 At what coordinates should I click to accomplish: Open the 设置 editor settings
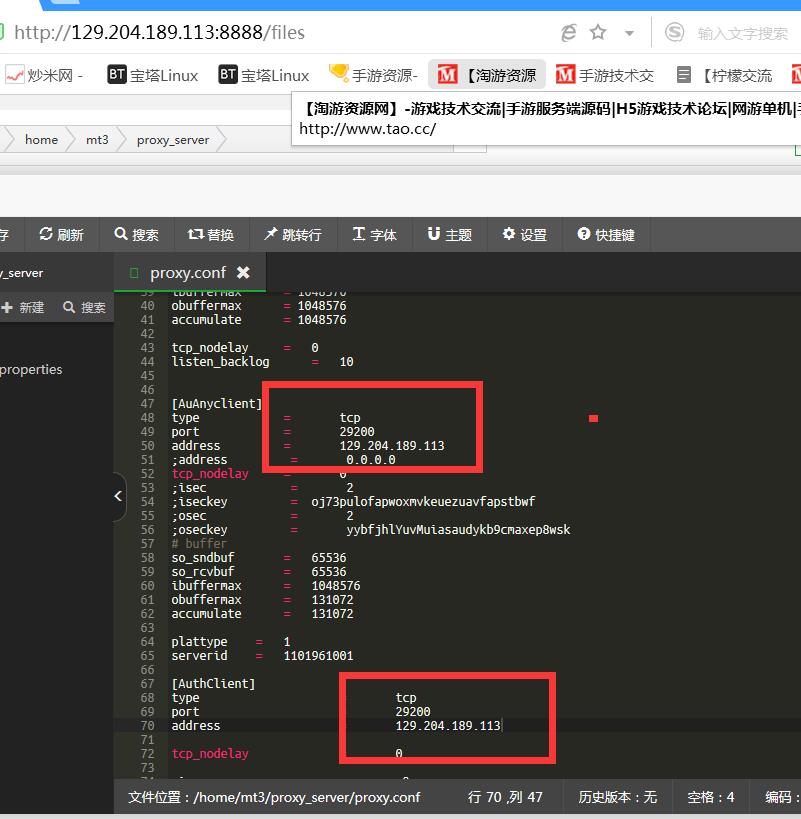(524, 234)
